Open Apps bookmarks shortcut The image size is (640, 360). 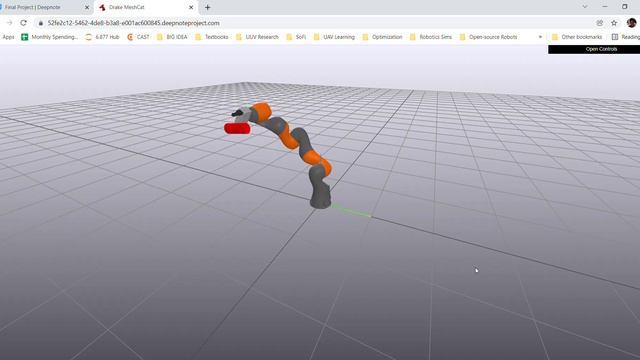8,37
